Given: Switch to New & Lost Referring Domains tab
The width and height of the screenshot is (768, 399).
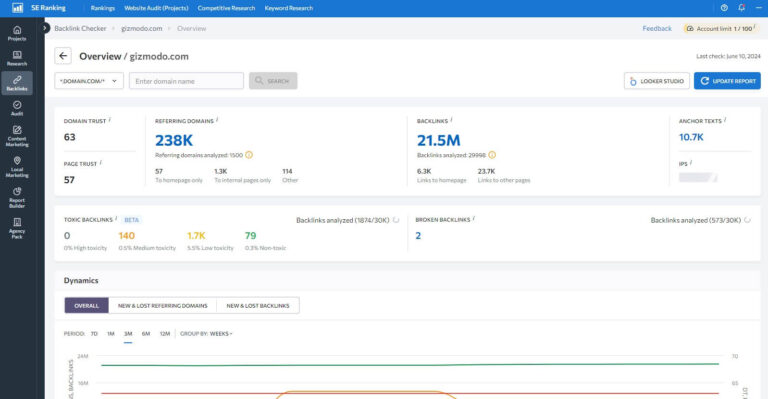Looking at the screenshot, I should 163,305.
